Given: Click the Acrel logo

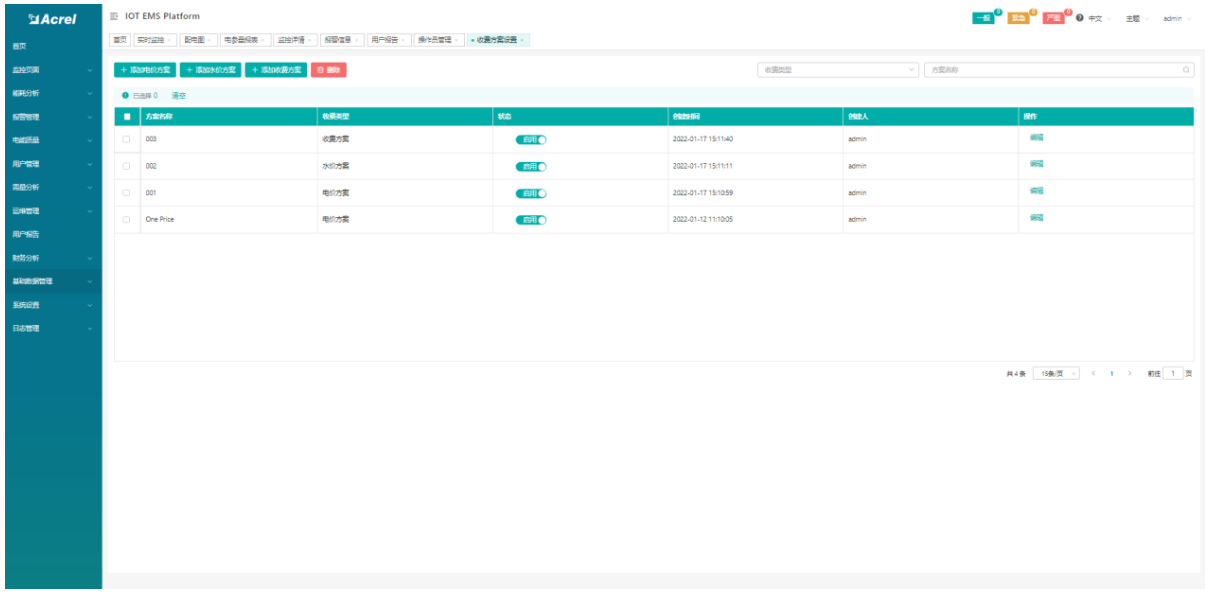Looking at the screenshot, I should (52, 18).
